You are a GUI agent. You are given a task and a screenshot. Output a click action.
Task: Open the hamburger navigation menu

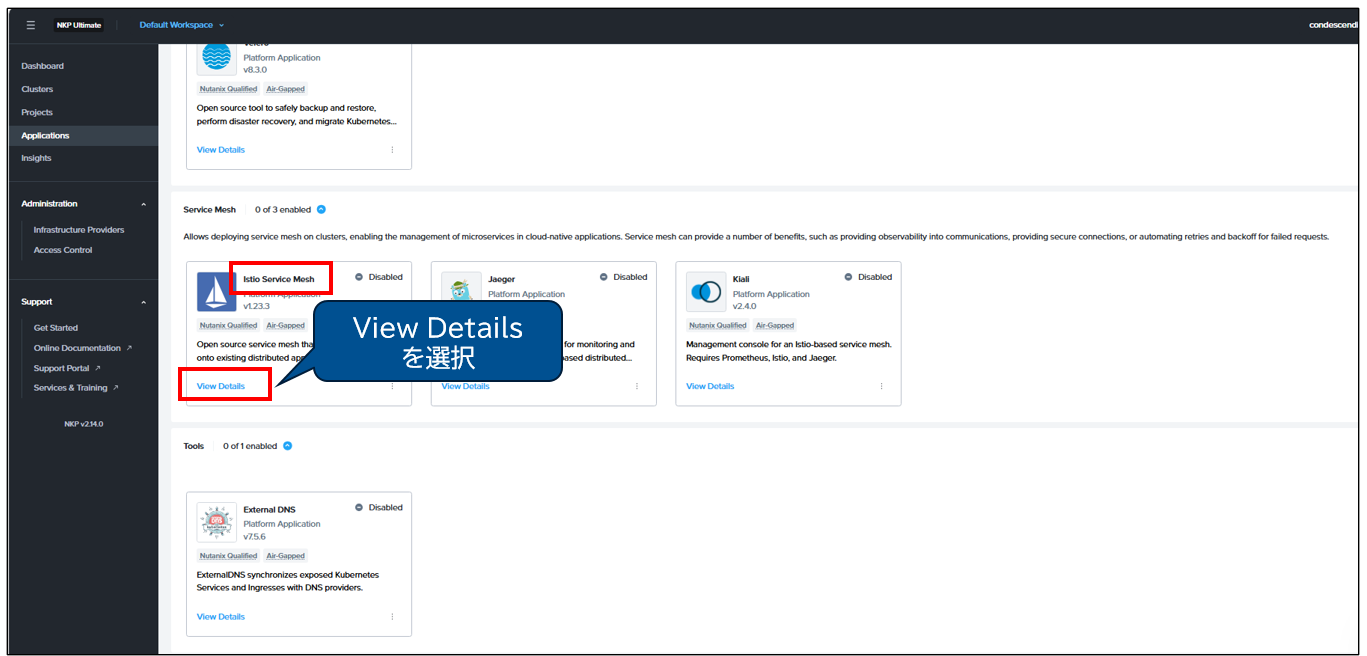pyautogui.click(x=31, y=25)
